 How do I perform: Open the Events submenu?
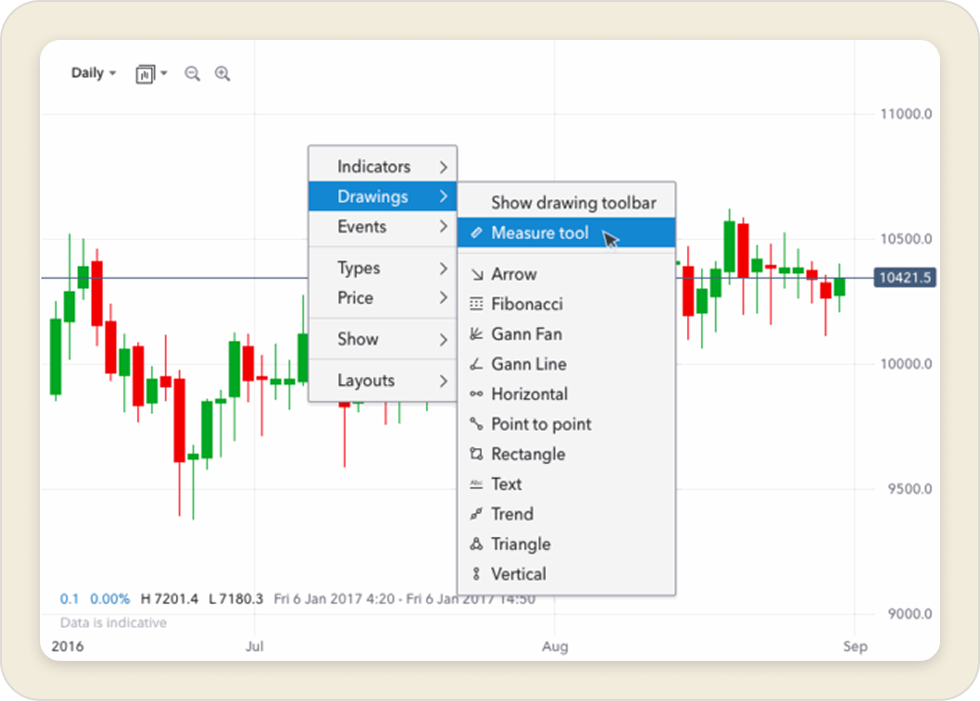pos(382,226)
